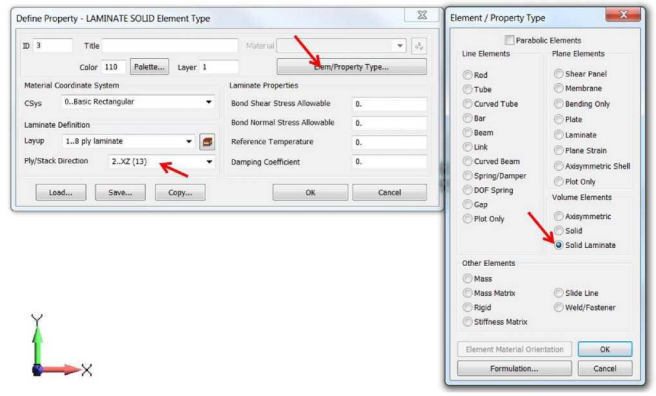Click the ID input field
Image resolution: width=656 pixels, height=396 pixels.
click(x=53, y=46)
